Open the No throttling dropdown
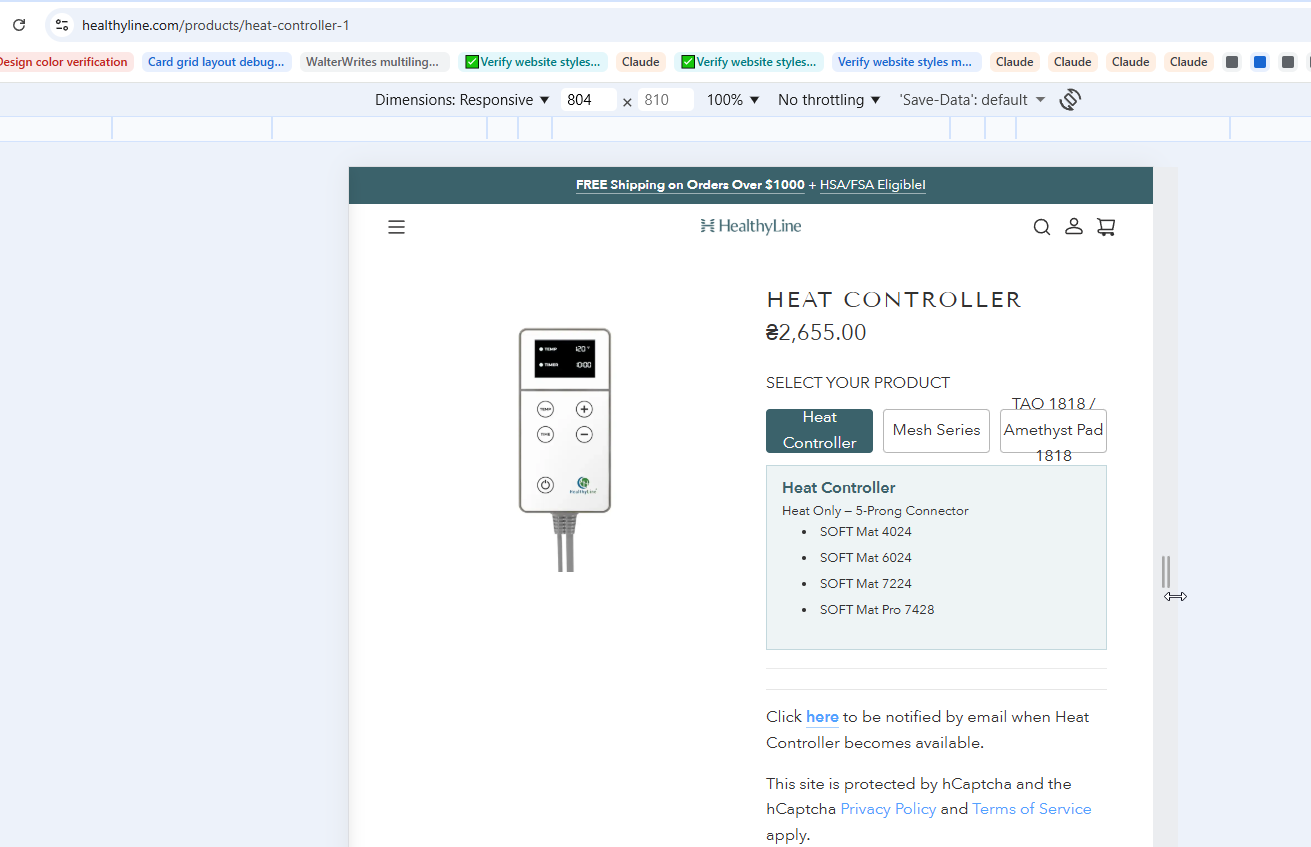1311x847 pixels. click(829, 100)
